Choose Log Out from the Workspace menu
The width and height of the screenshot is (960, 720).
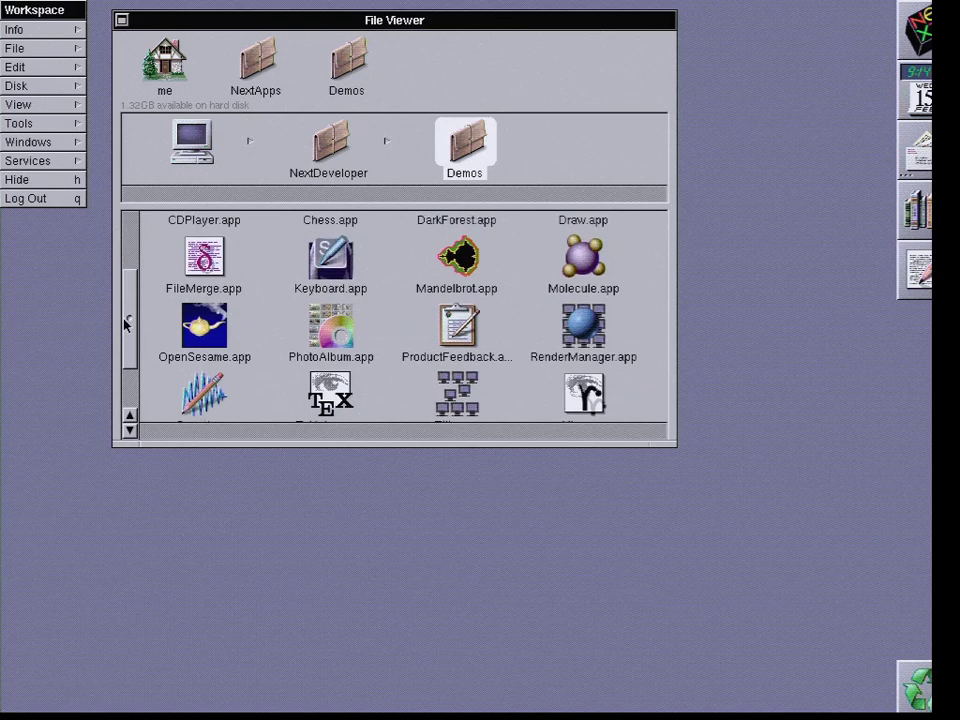point(43,198)
